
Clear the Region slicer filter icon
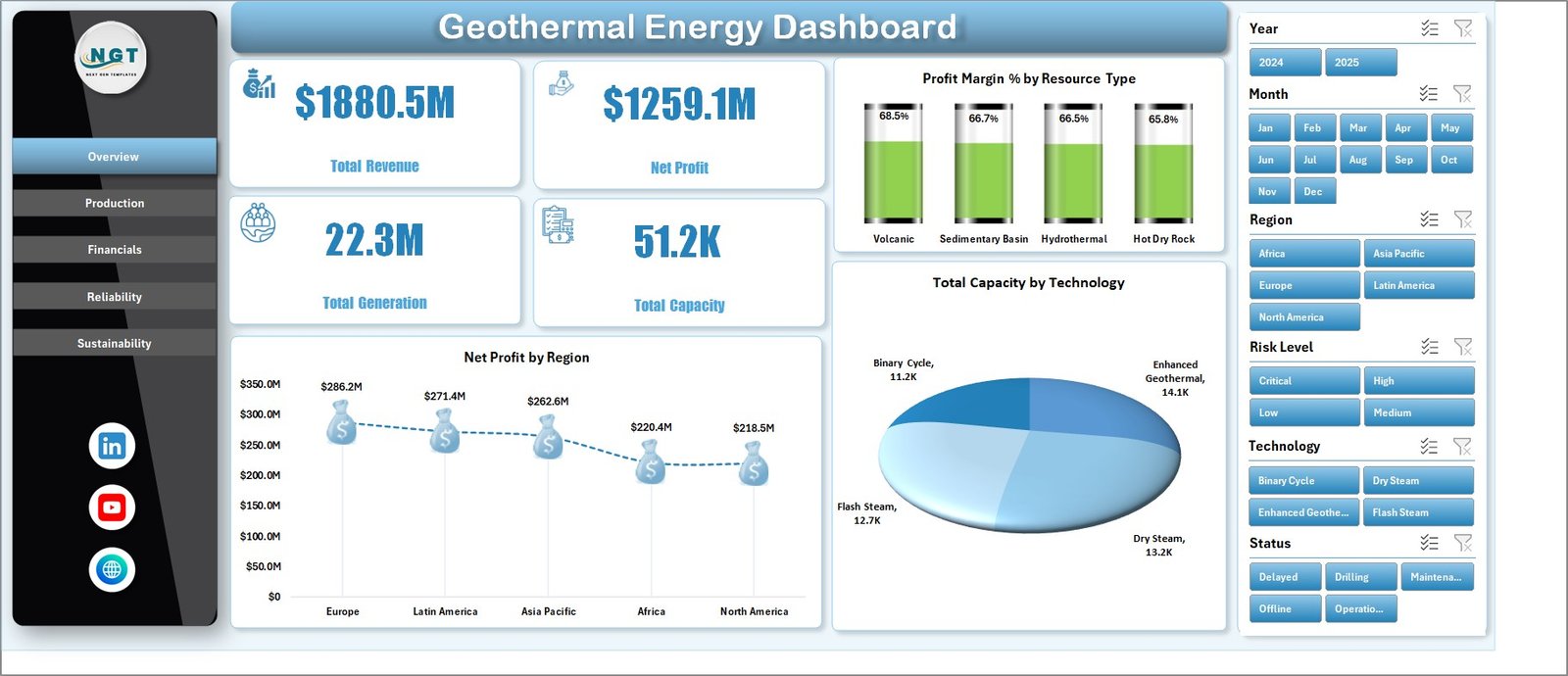pos(1463,219)
